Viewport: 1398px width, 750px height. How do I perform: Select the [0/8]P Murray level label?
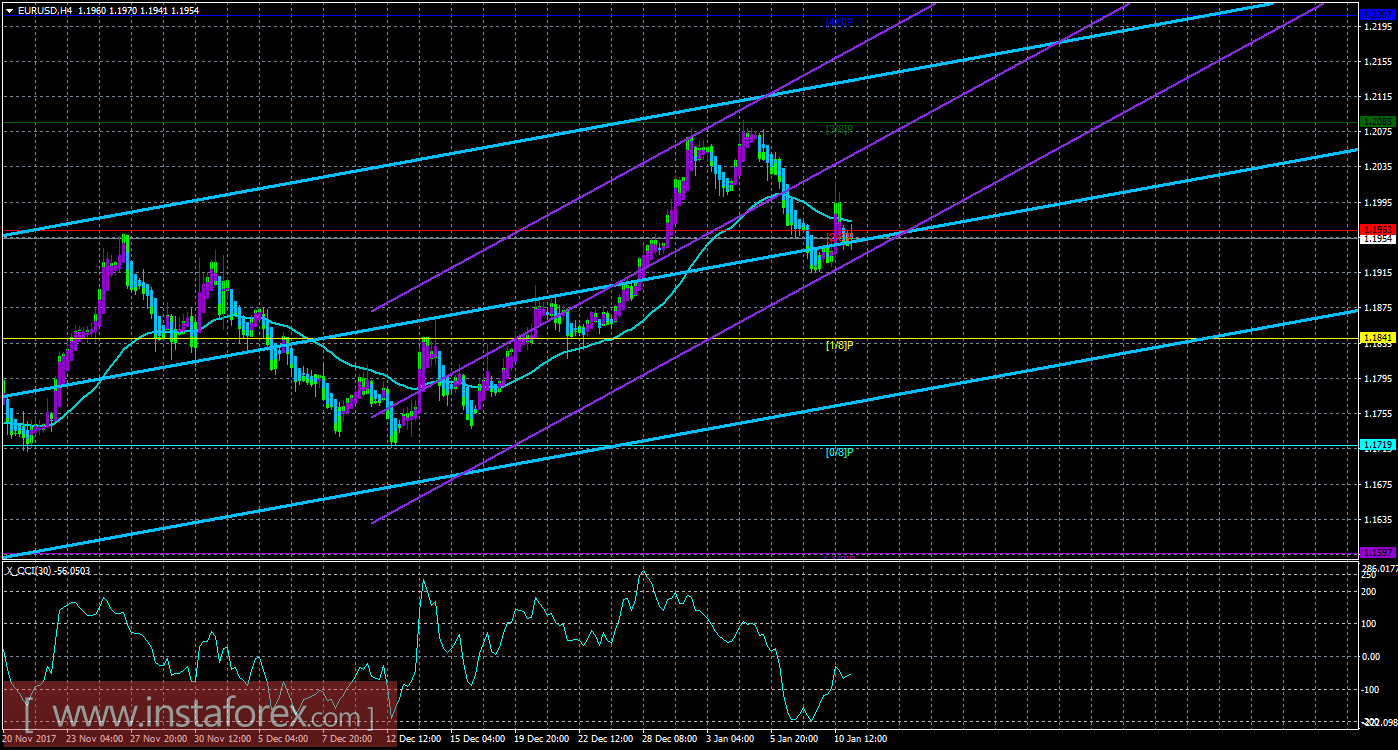click(839, 451)
